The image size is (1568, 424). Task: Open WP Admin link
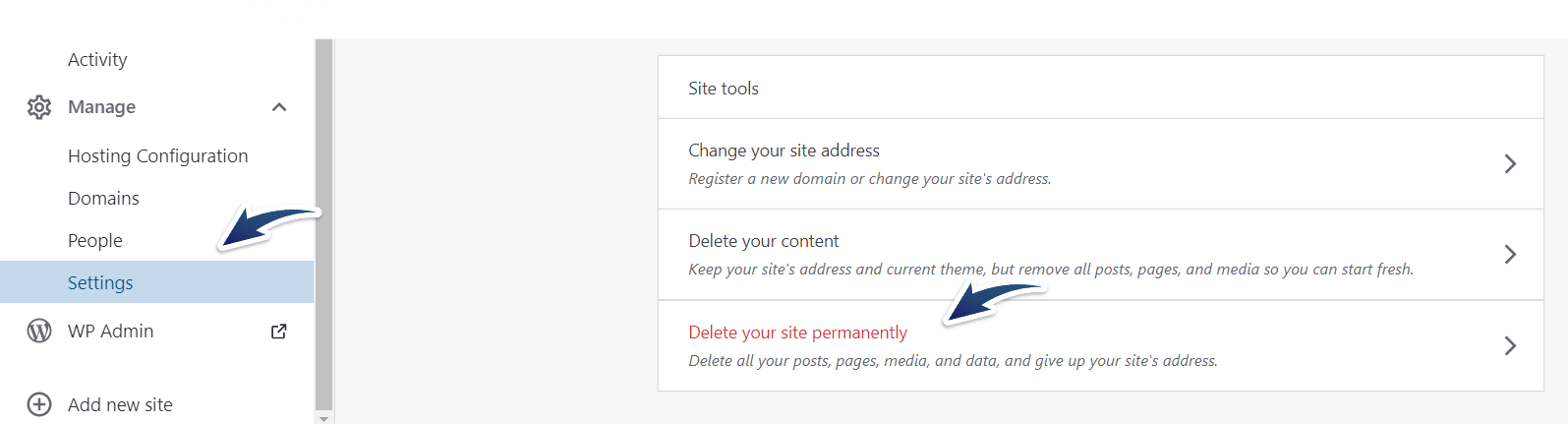tap(110, 332)
